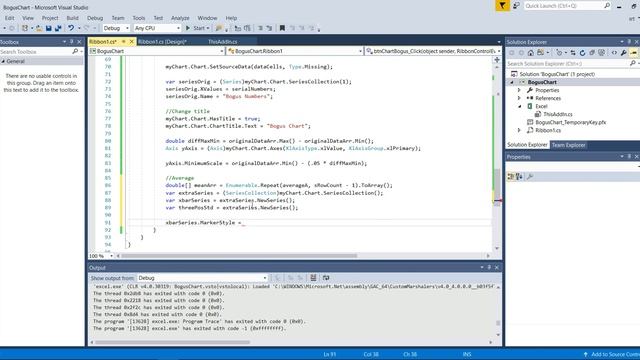Close the Ribbon1.cs tab
This screenshot has height=360, width=640.
131,42
